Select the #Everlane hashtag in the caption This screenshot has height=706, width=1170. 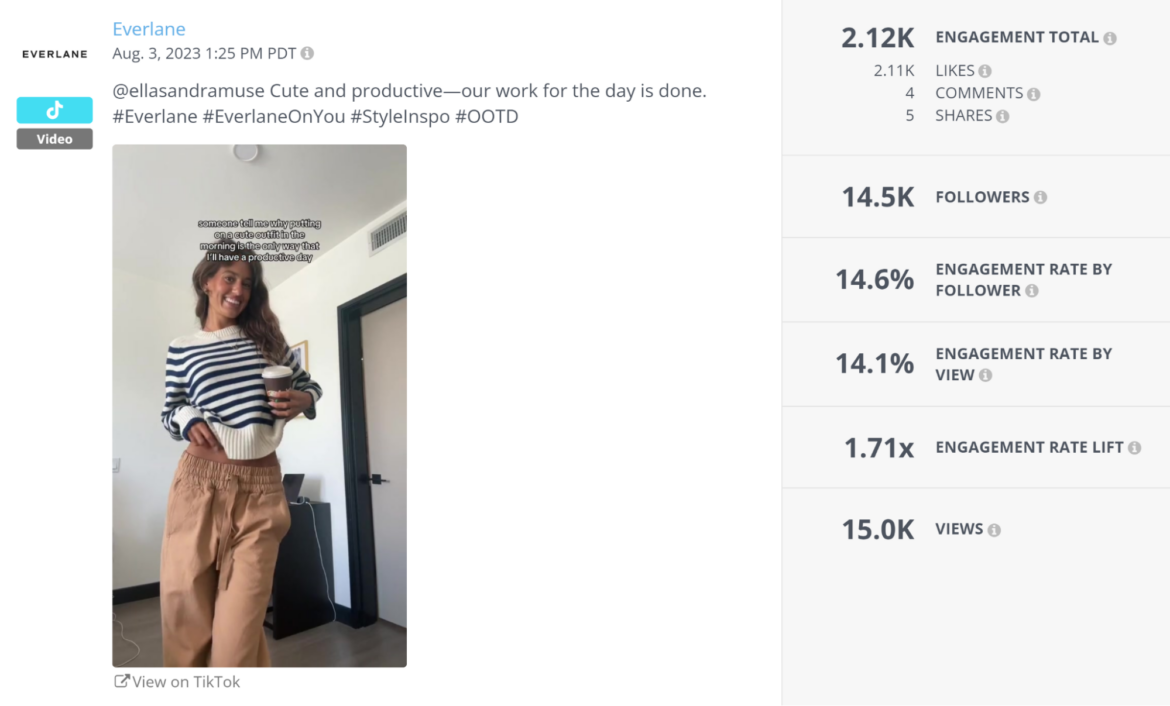coord(152,116)
